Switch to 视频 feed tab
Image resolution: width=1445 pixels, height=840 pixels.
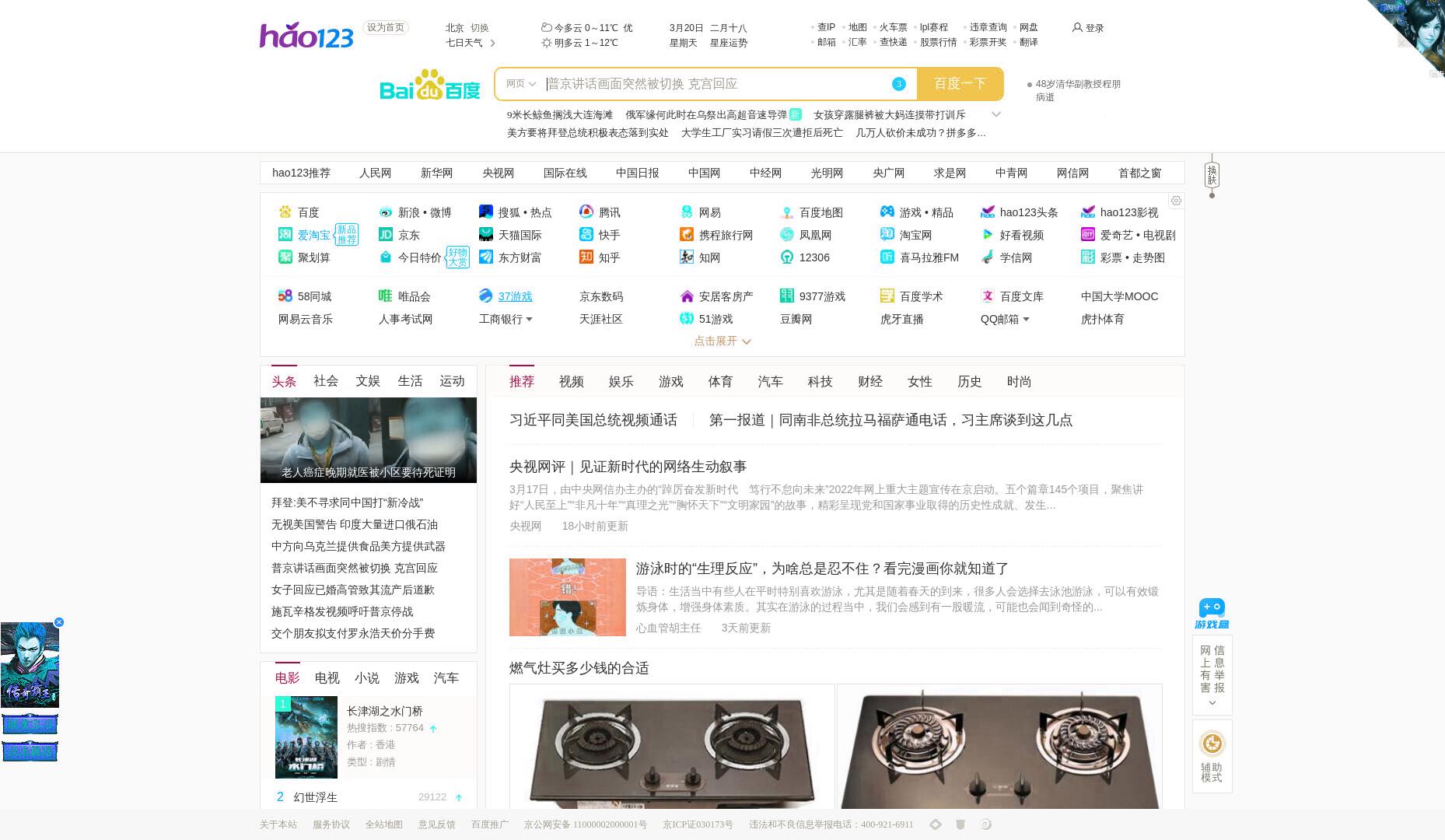coord(572,382)
